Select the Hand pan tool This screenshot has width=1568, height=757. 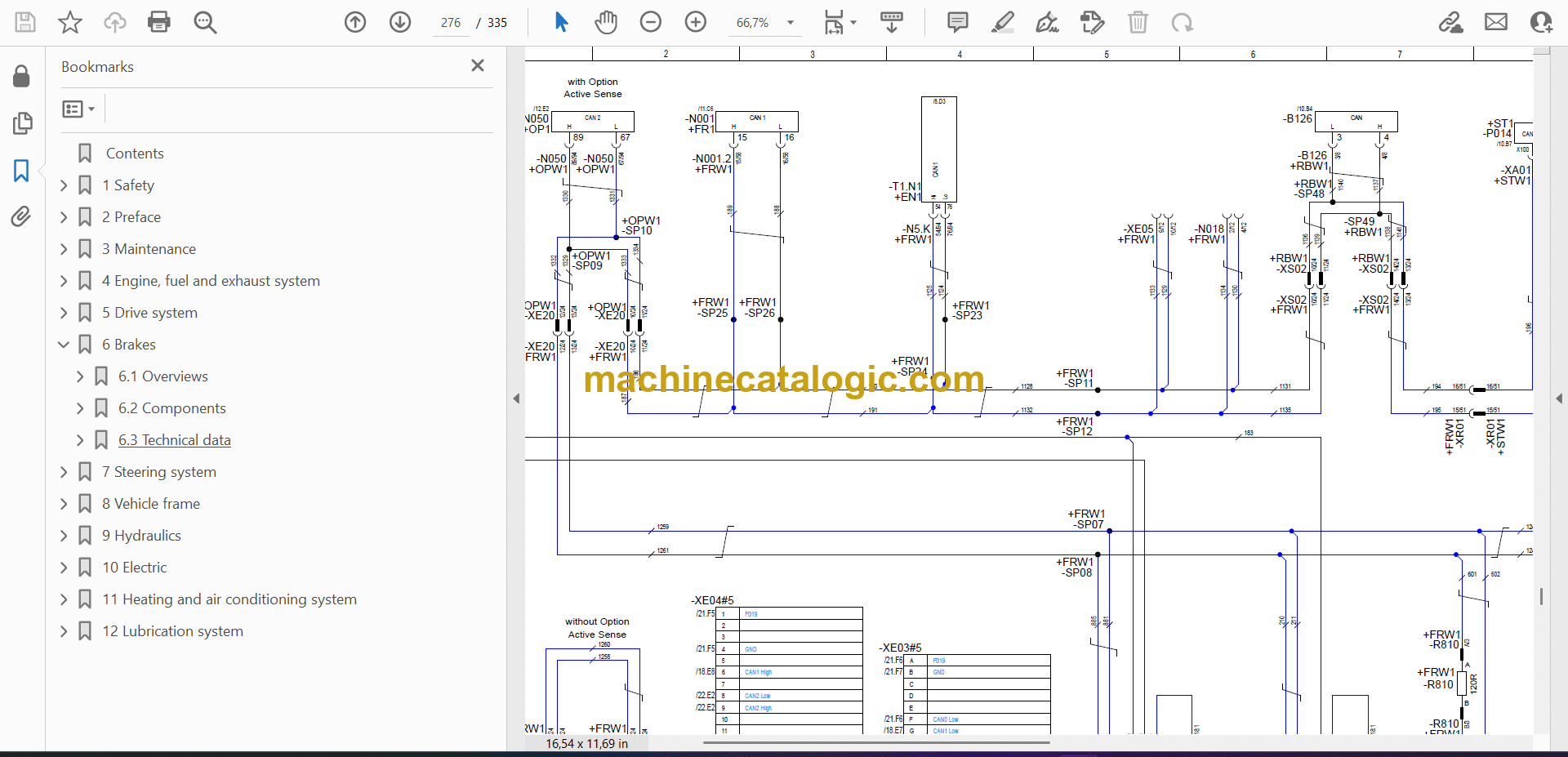tap(605, 22)
